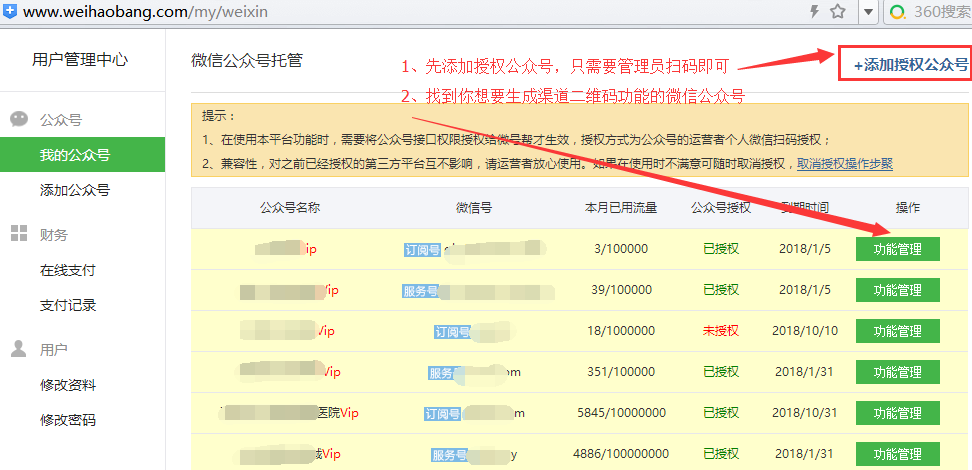Click 功能管理 for the 未授权 row
Screen dimensions: 972x470
(x=898, y=331)
